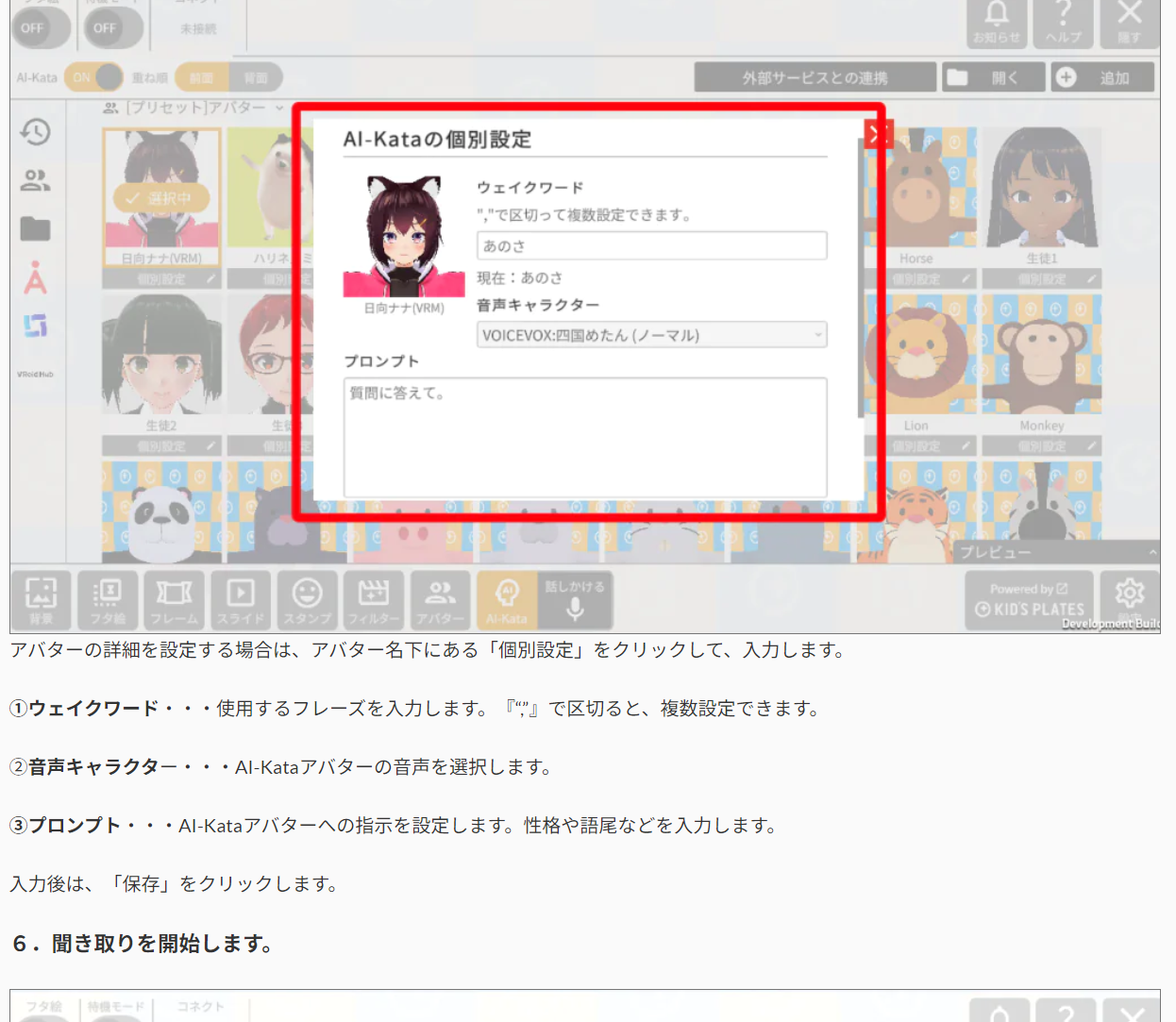Close the AI-Kata個別設定 dialog with red X
The width and height of the screenshot is (1176, 1022).
(x=877, y=133)
